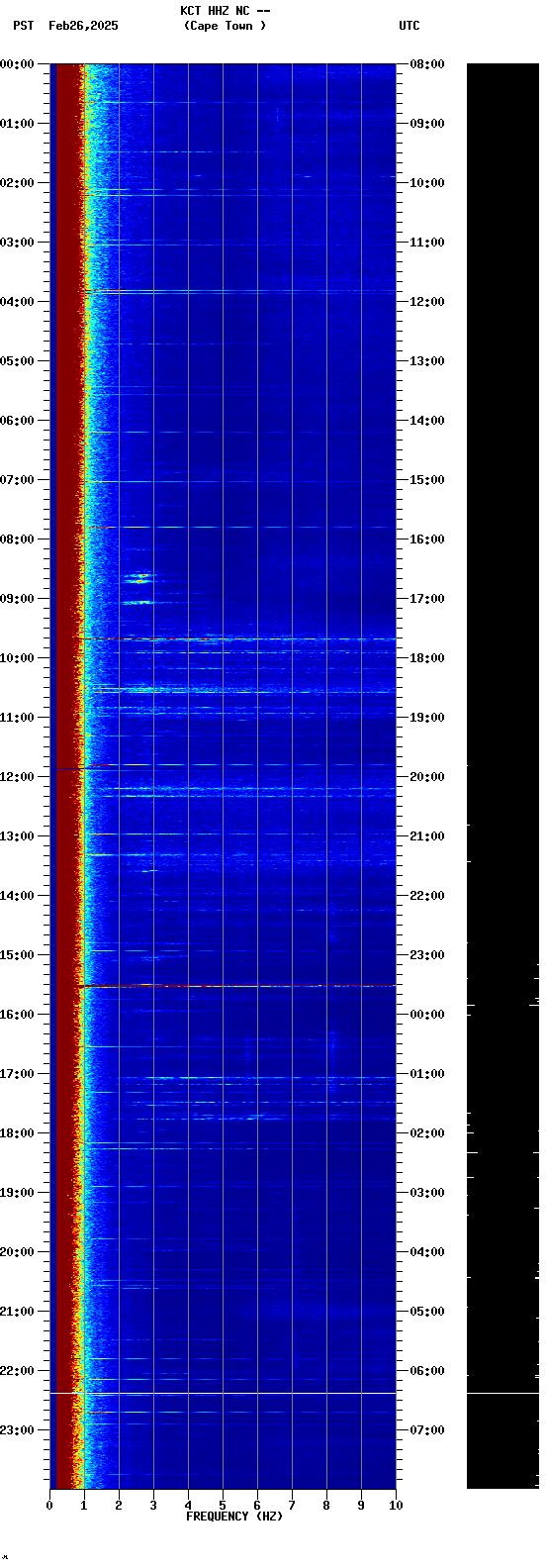The image size is (546, 1568).
Task: Click the UTC time label '23:00'
Action: point(427,955)
